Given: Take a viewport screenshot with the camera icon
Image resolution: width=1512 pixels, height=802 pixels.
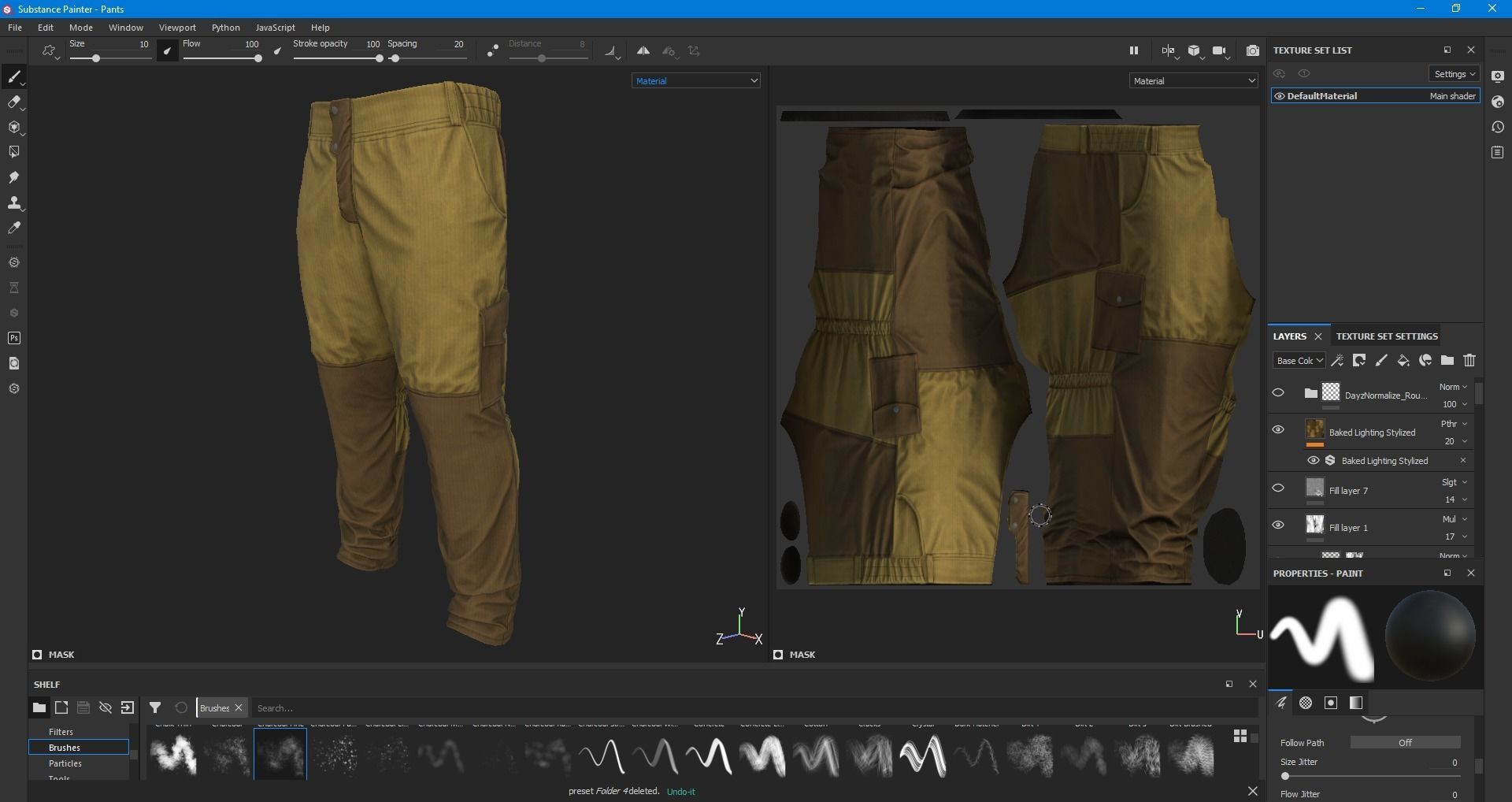Looking at the screenshot, I should [1253, 50].
